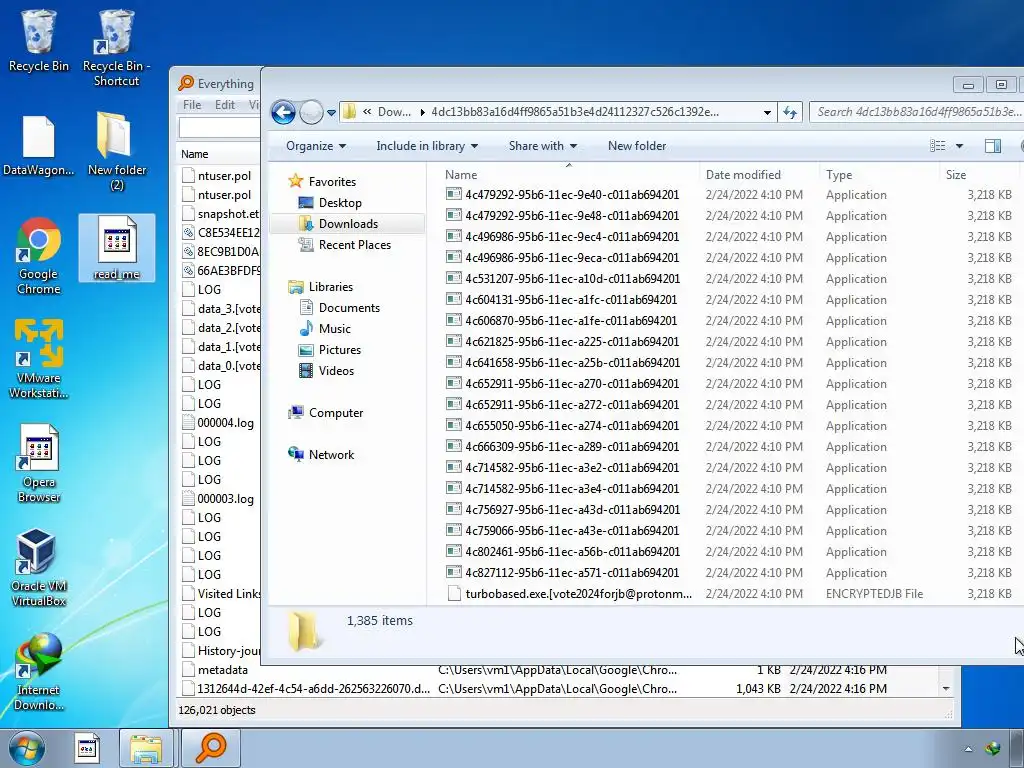The width and height of the screenshot is (1024, 768).
Task: Select Libraries in navigation pane
Action: point(330,287)
